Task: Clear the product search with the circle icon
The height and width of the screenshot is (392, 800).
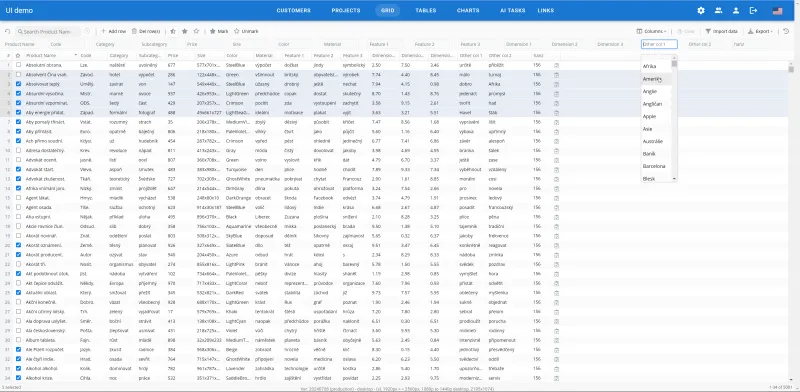Action: click(x=87, y=32)
